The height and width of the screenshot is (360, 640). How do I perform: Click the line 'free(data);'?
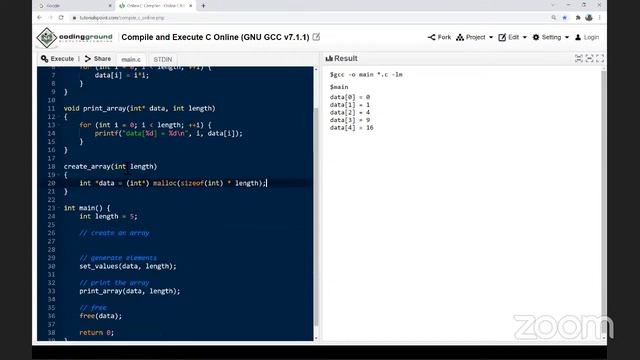tap(100, 316)
